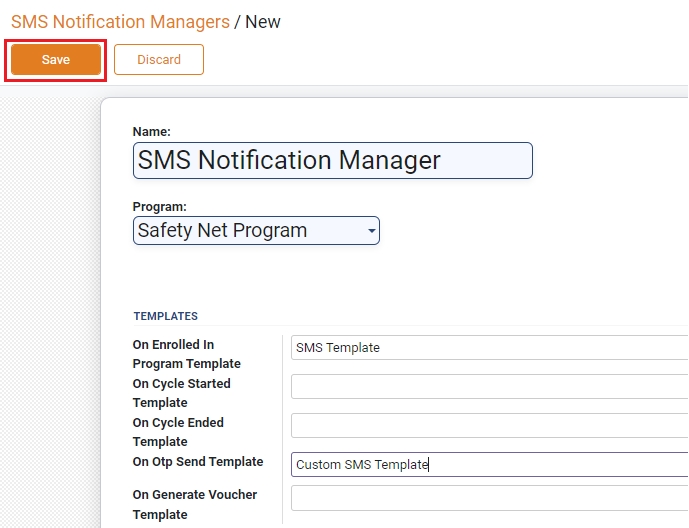
Task: Click the Save button
Action: (56, 60)
